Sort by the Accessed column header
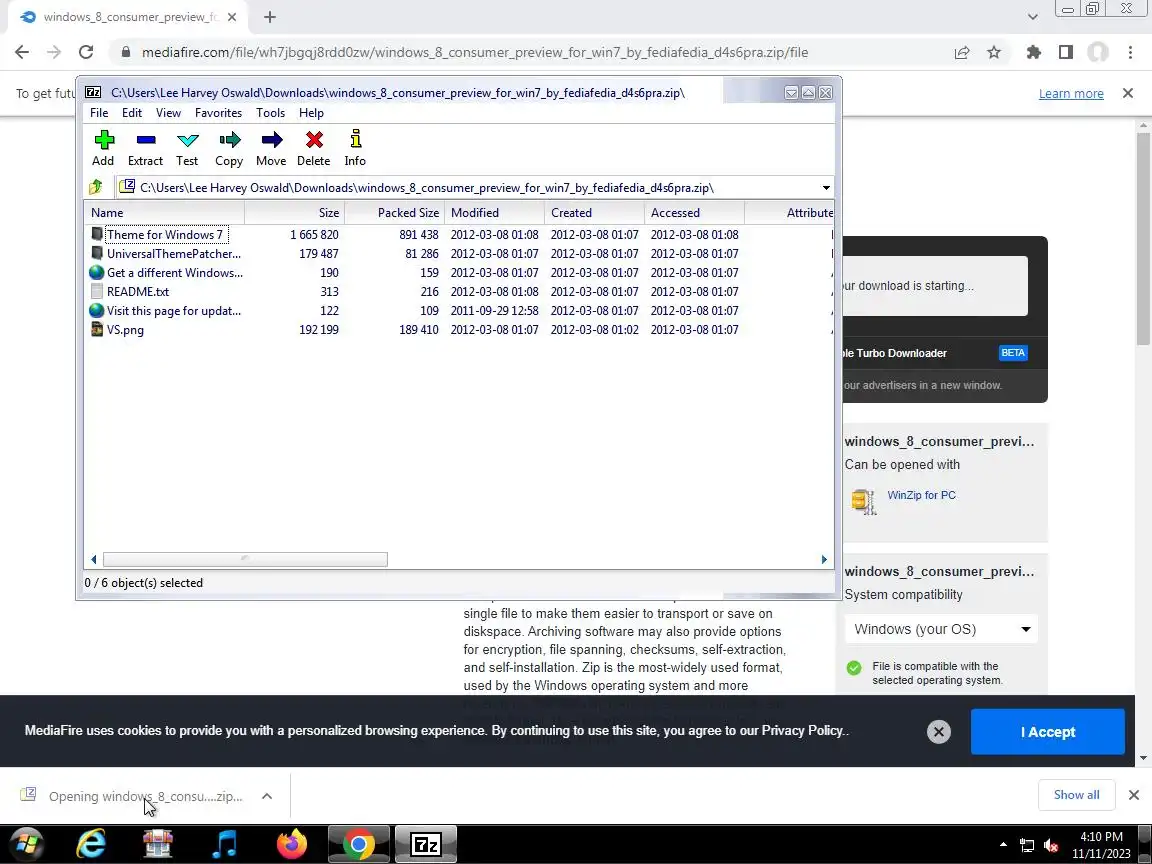The image size is (1152, 864). click(694, 212)
